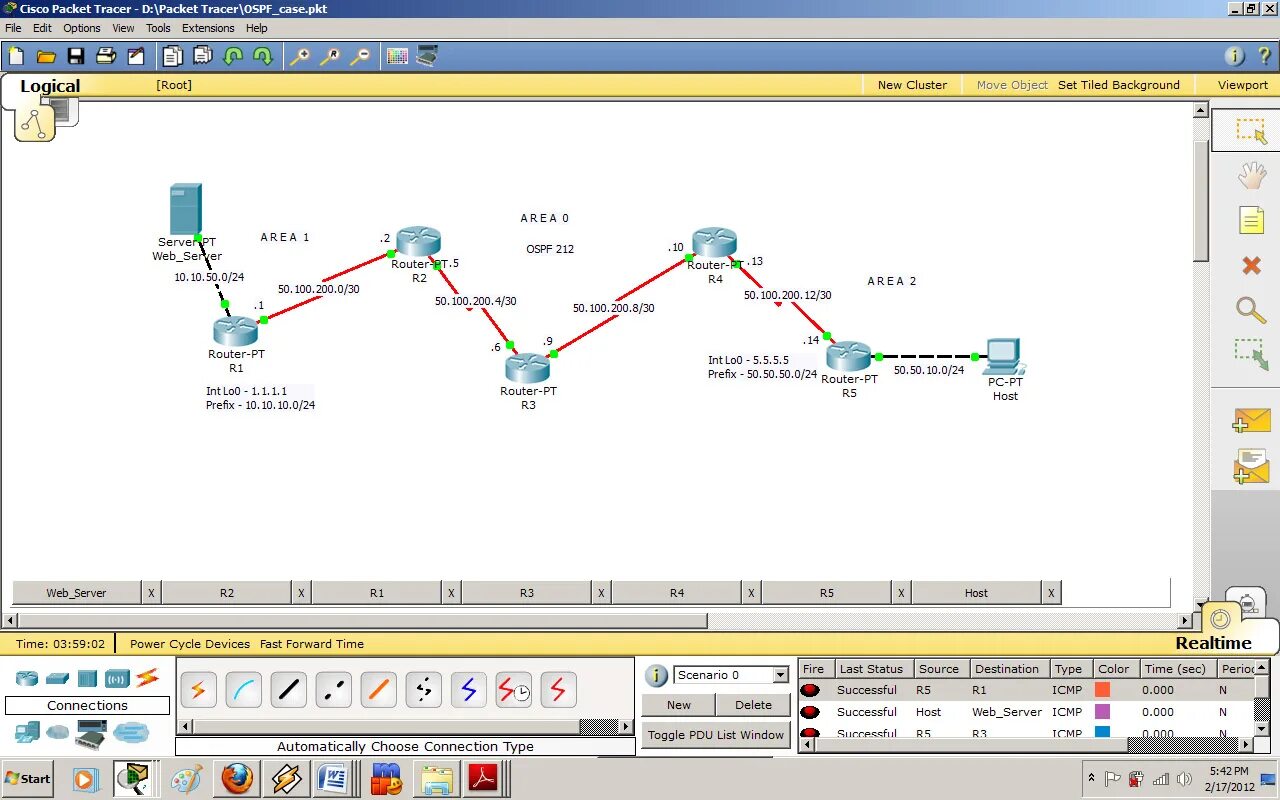1280x800 pixels.
Task: Click New scenario button
Action: [679, 705]
